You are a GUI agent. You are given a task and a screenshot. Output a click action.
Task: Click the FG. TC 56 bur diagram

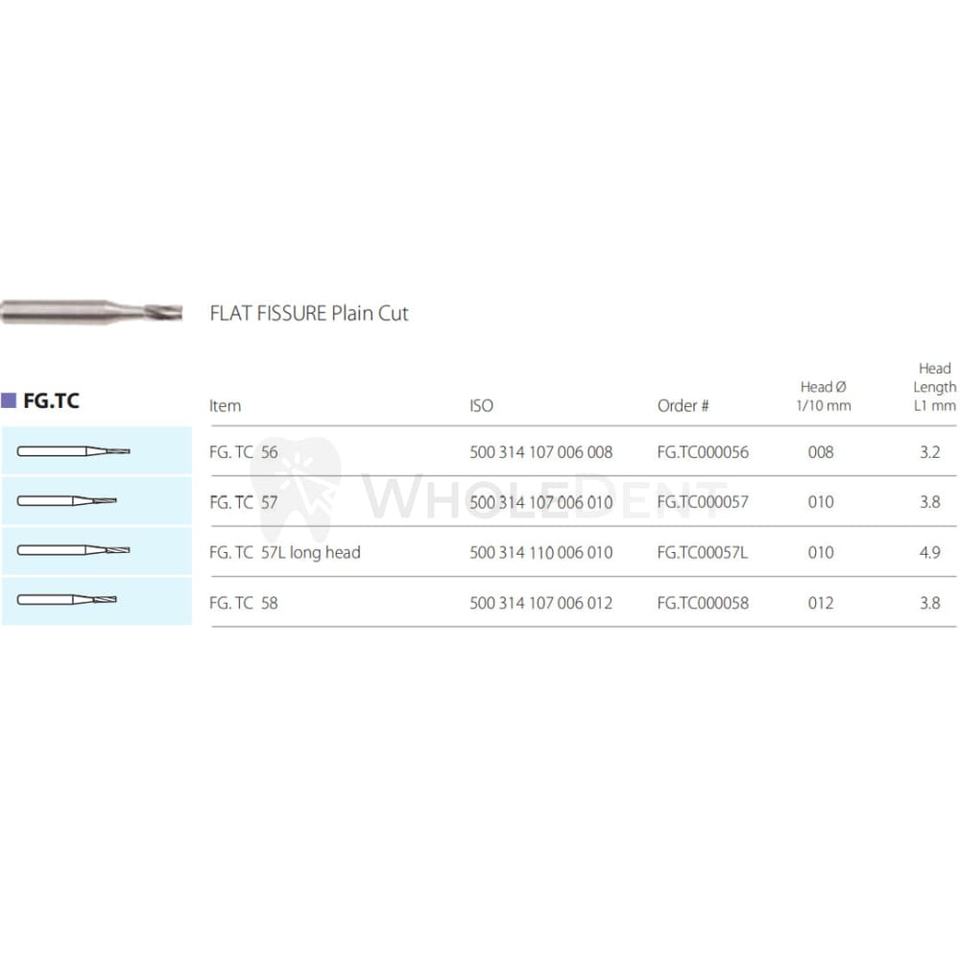(x=74, y=452)
